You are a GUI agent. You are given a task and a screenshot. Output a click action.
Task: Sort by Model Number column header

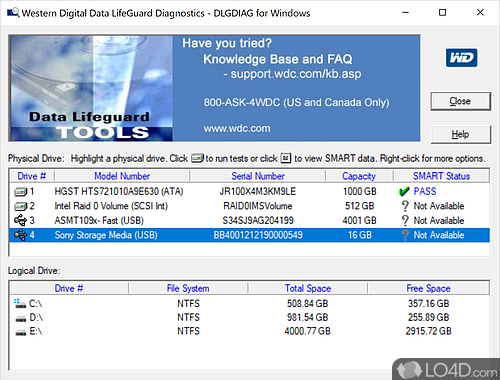pyautogui.click(x=122, y=176)
